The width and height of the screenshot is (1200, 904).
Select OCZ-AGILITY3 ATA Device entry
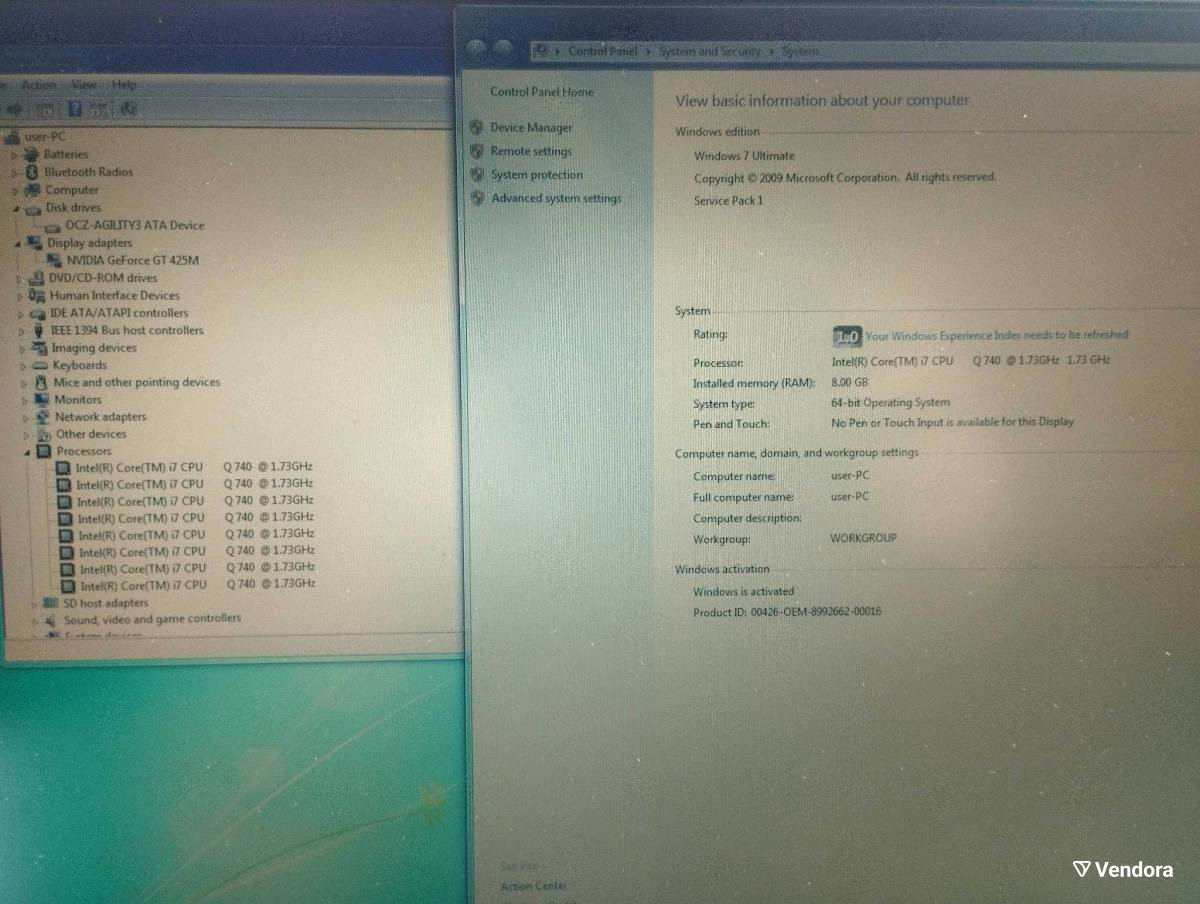(134, 226)
